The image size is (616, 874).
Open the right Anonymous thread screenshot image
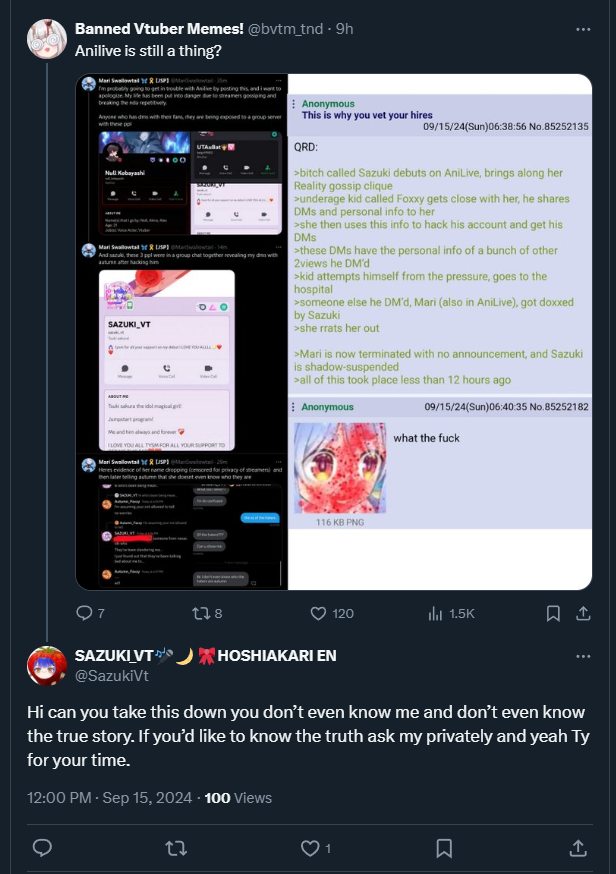tap(440, 332)
